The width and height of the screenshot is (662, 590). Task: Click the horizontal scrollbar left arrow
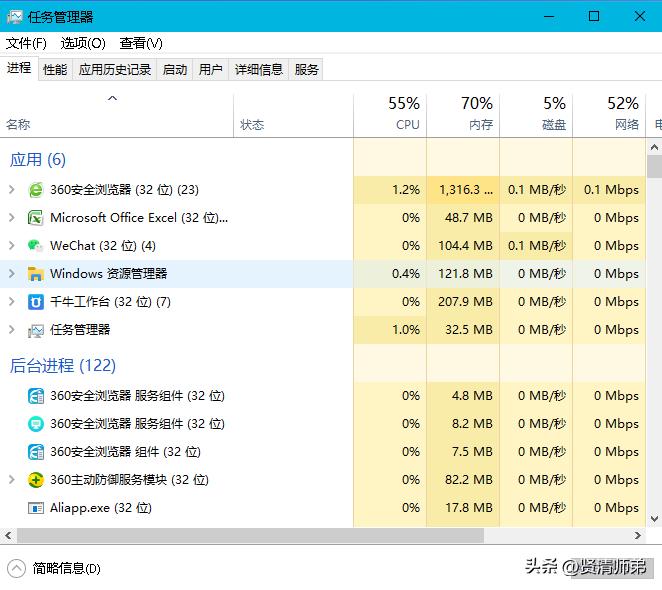coord(8,536)
